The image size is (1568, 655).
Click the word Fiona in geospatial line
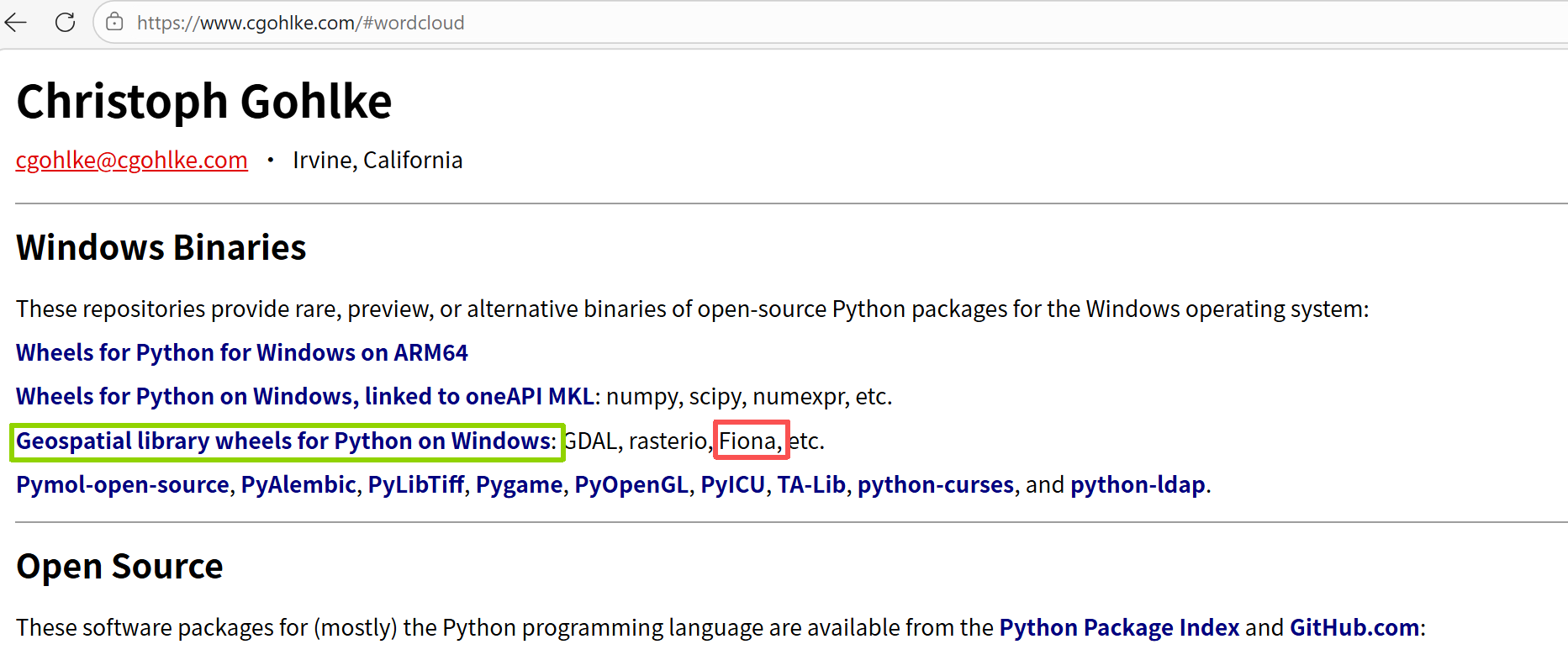747,441
